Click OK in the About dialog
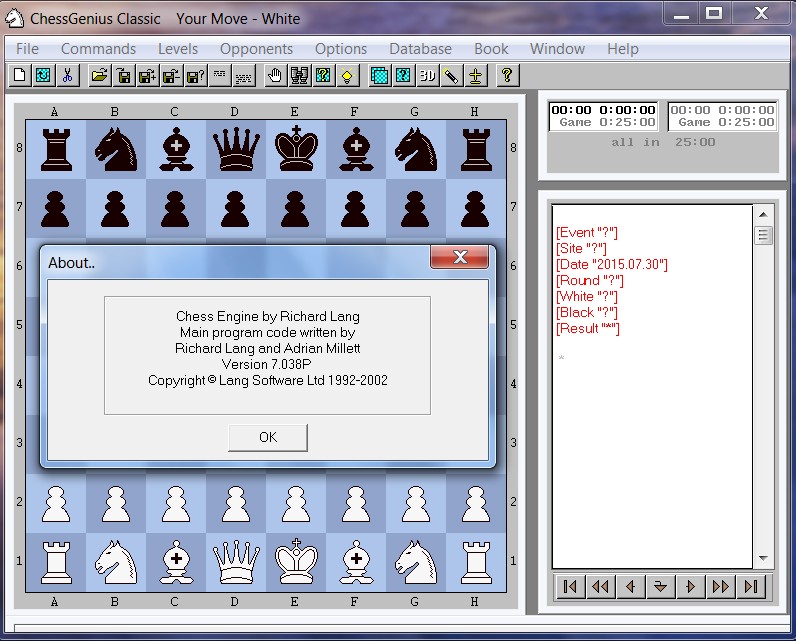This screenshot has height=641, width=796. (x=268, y=437)
